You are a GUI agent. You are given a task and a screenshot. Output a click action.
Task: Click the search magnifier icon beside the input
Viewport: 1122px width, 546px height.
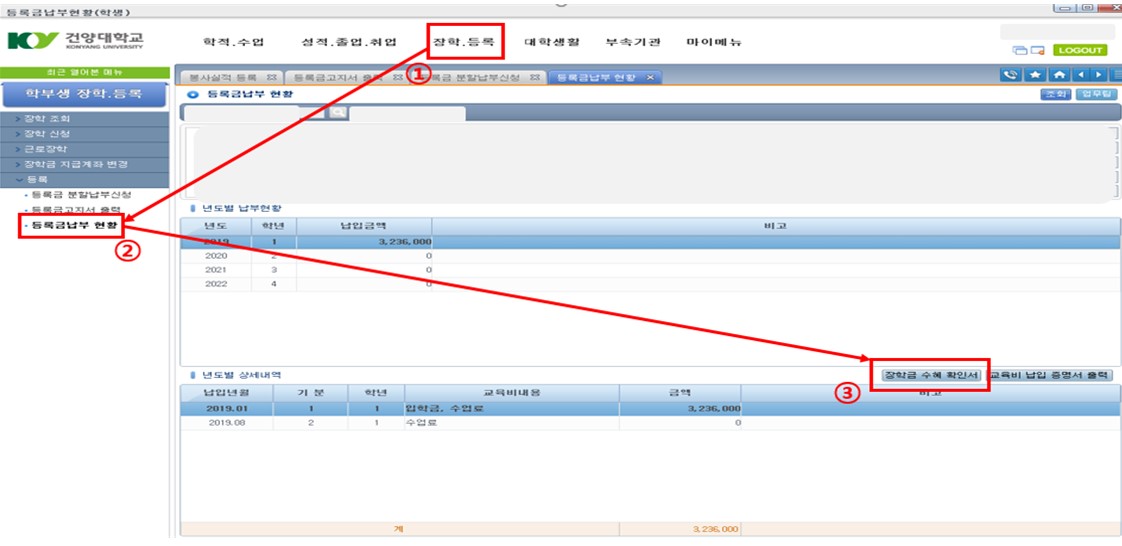(338, 113)
